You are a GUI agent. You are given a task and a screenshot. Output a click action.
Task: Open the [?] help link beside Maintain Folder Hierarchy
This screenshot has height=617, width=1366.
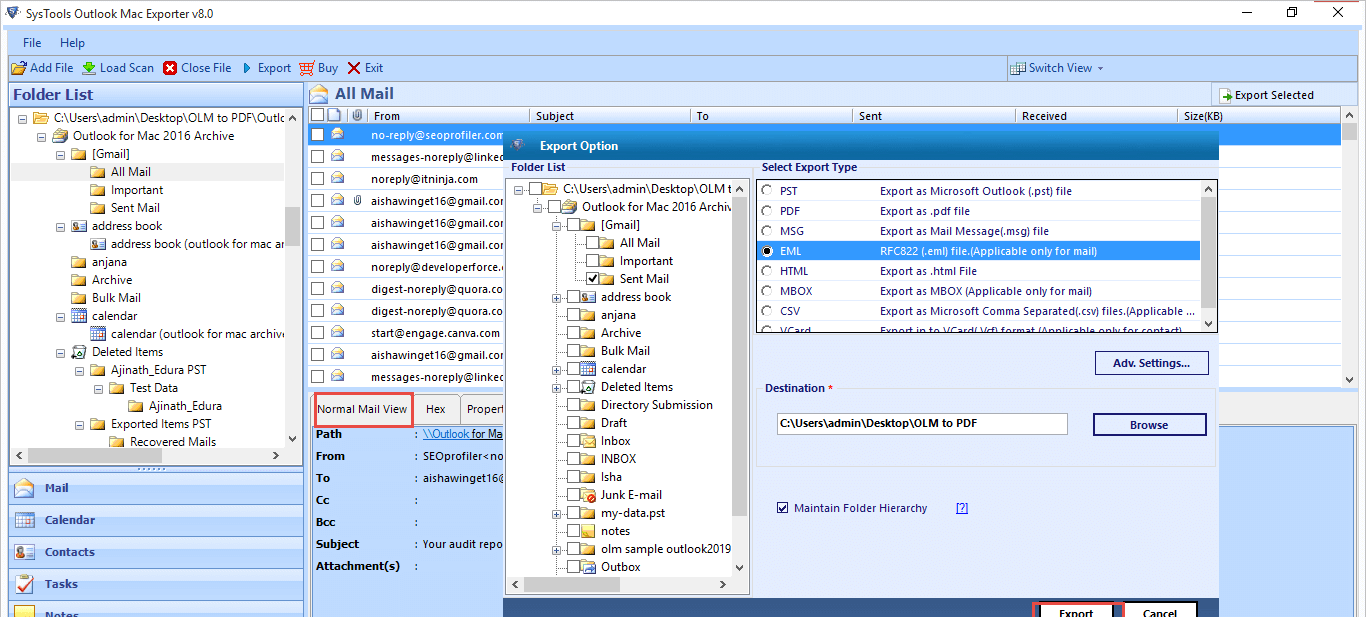tap(962, 508)
